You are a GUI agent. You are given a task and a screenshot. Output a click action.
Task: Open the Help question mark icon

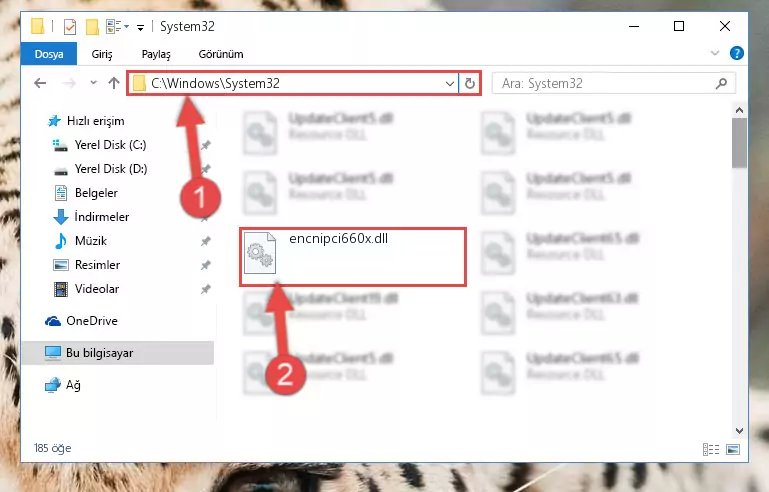click(x=736, y=53)
